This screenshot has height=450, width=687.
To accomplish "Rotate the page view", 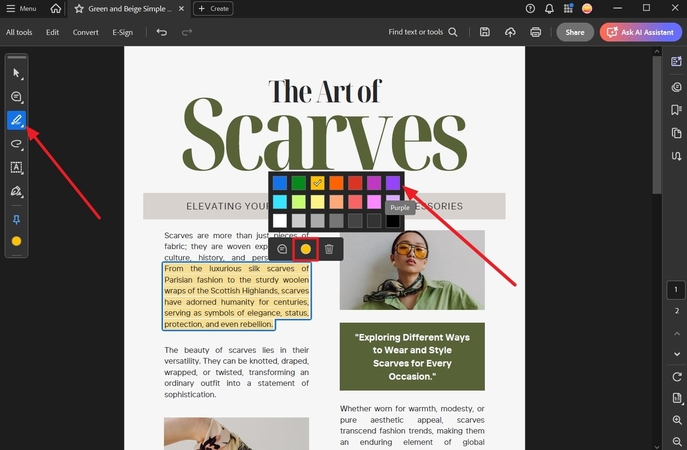I will point(677,377).
